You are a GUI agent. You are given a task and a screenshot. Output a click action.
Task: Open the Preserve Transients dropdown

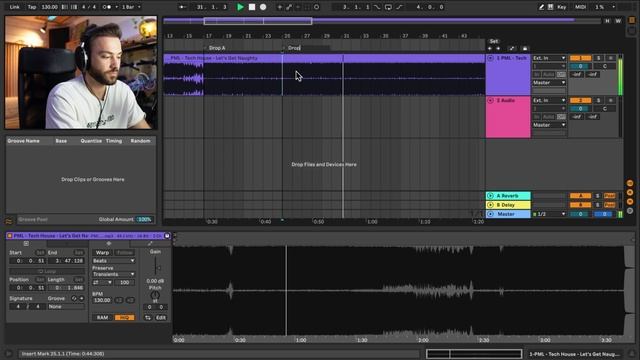pos(113,274)
